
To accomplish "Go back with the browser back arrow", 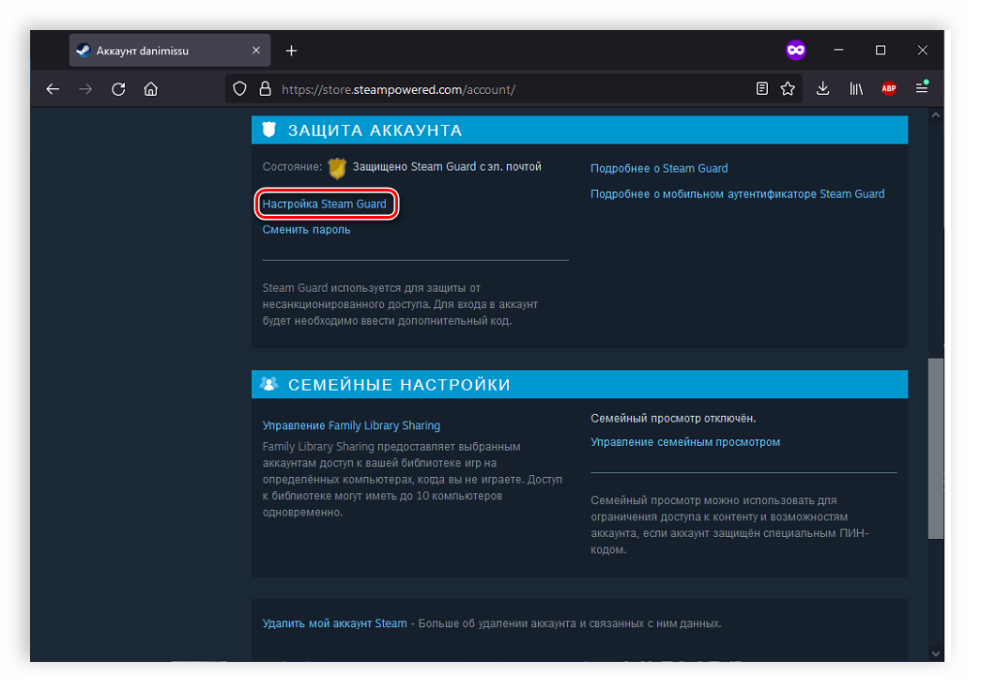I will click(53, 89).
